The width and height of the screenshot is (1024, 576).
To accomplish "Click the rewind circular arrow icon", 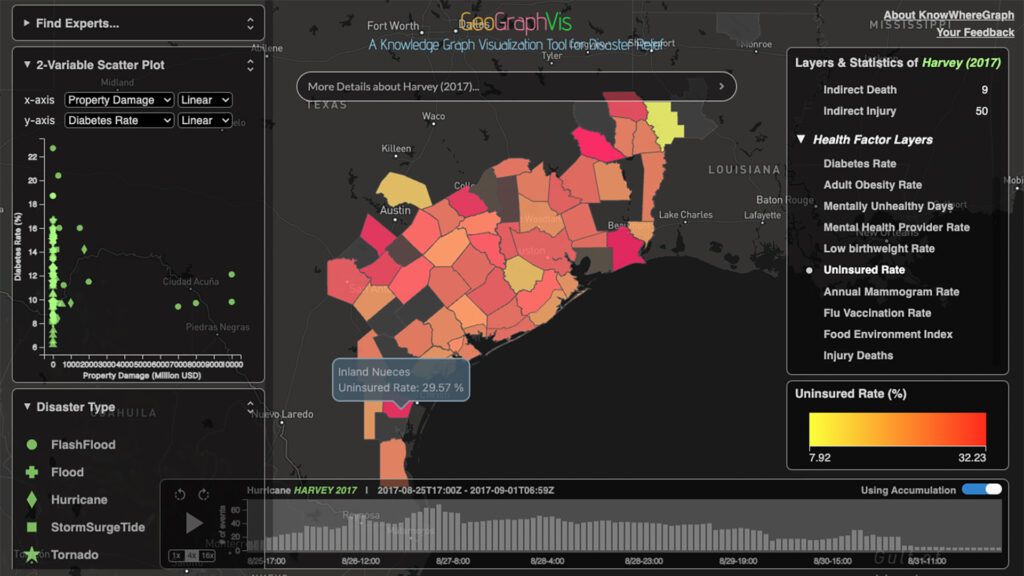I will 180,494.
